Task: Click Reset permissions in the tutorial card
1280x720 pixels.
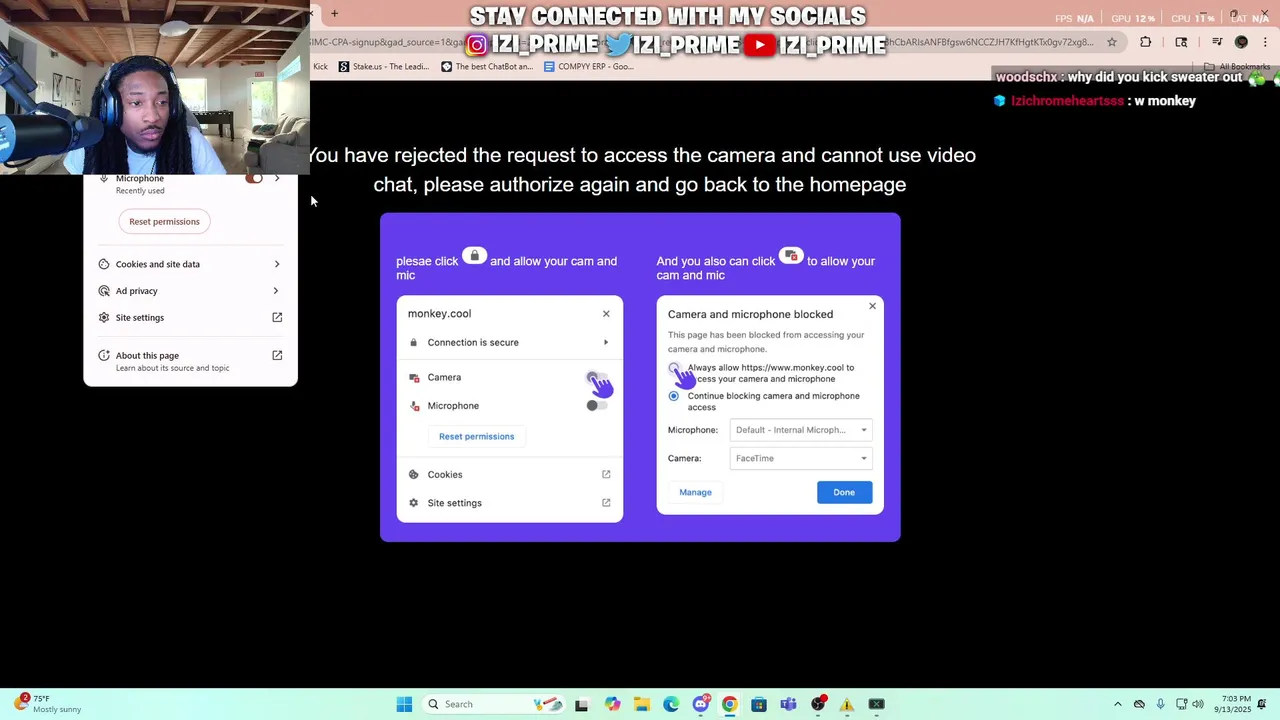Action: pyautogui.click(x=476, y=436)
